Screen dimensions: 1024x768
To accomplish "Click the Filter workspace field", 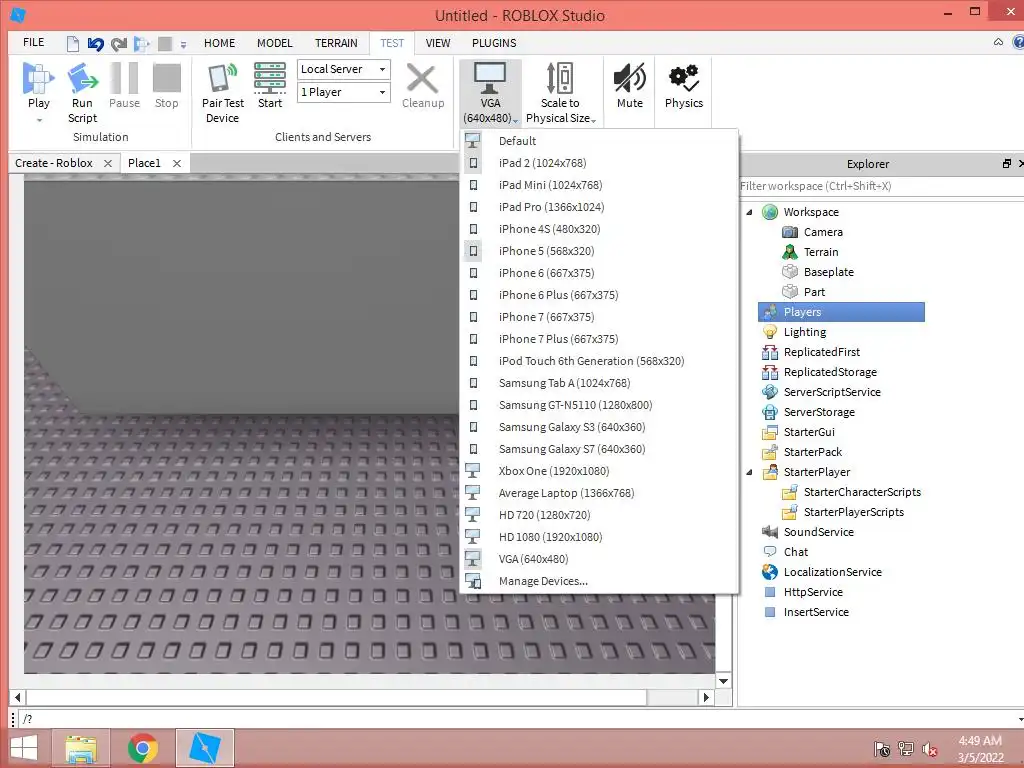I will tap(881, 186).
